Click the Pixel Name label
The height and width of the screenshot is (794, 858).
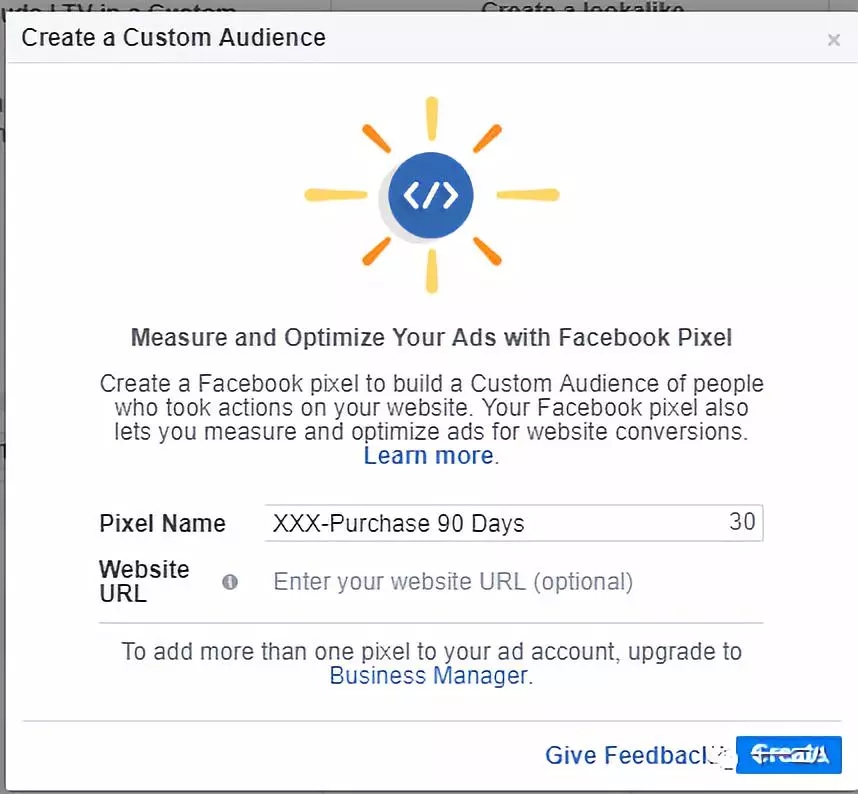pyautogui.click(x=161, y=523)
